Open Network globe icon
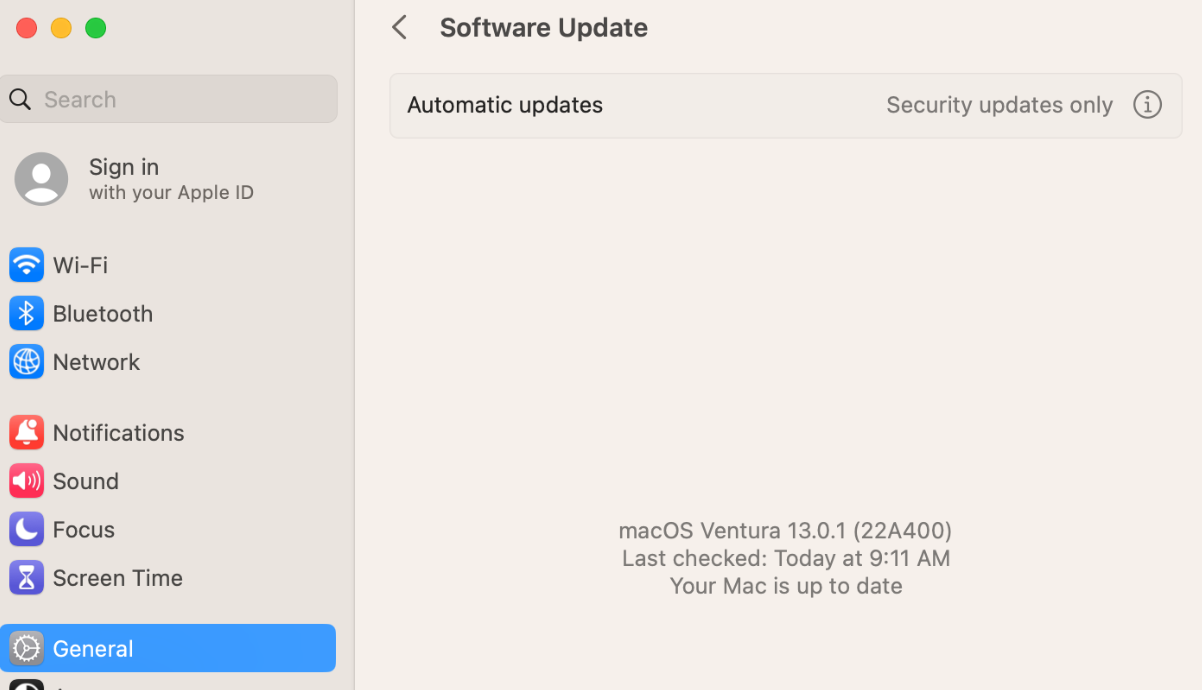This screenshot has height=690, width=1202. [x=26, y=362]
